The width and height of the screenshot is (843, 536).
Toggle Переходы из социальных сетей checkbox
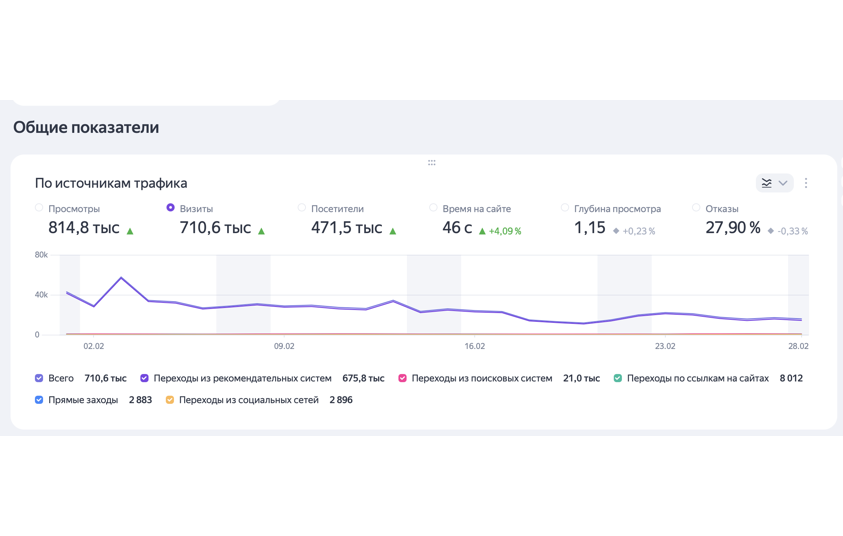tap(170, 400)
